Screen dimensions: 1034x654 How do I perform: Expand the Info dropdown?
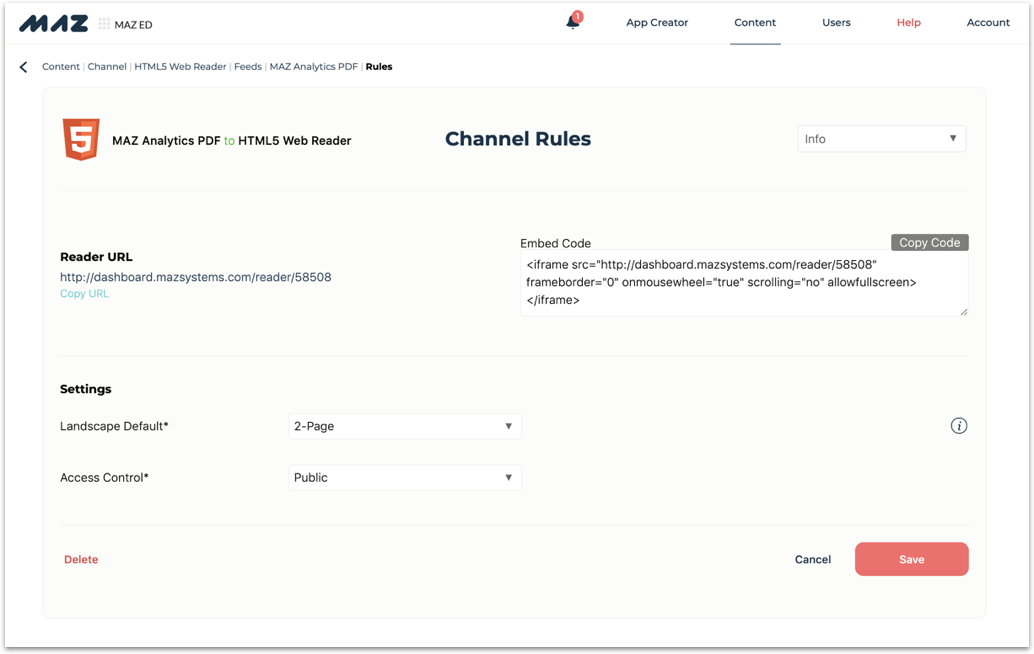882,139
